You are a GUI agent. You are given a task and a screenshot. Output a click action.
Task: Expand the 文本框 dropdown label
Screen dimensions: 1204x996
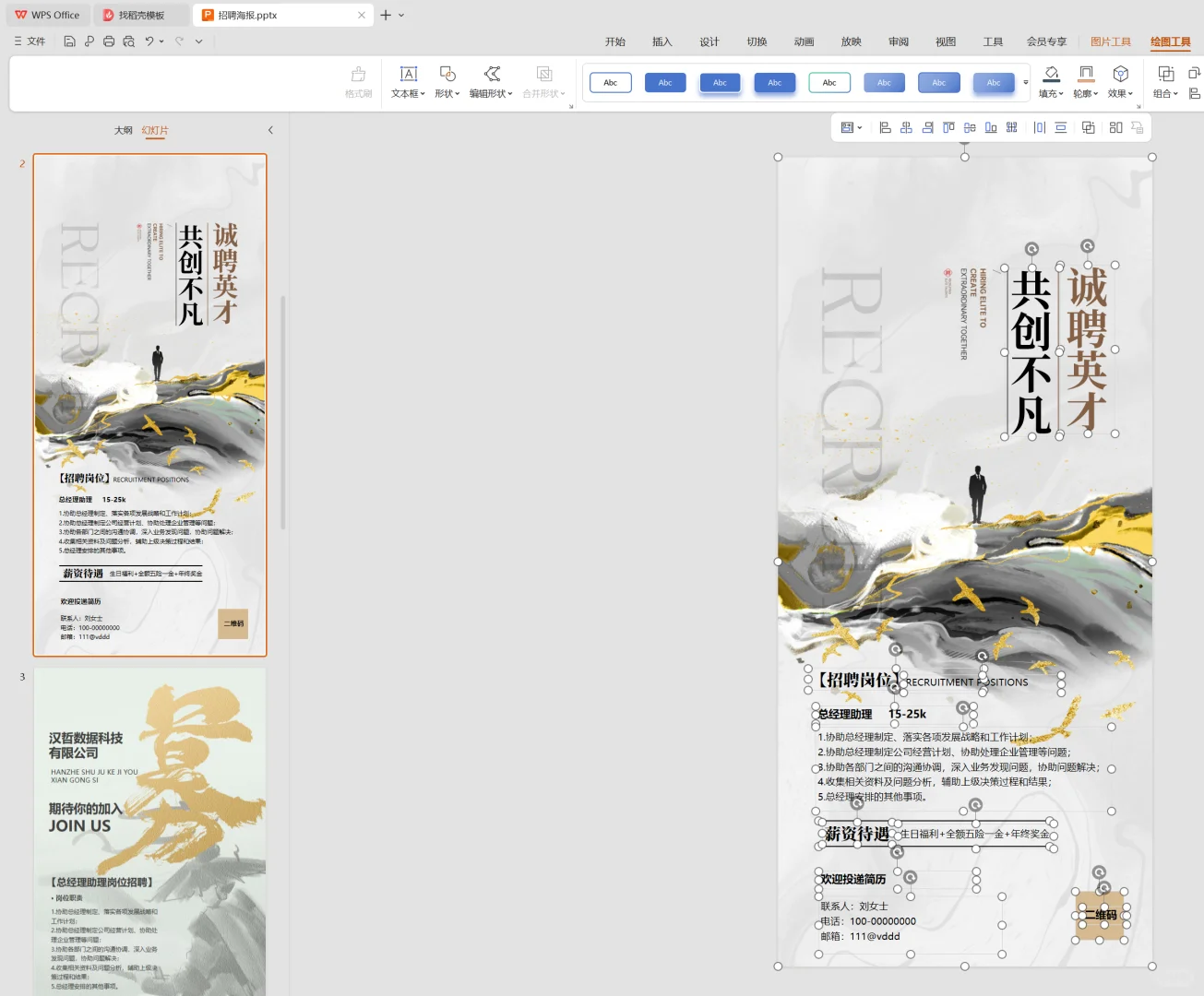coord(409,93)
